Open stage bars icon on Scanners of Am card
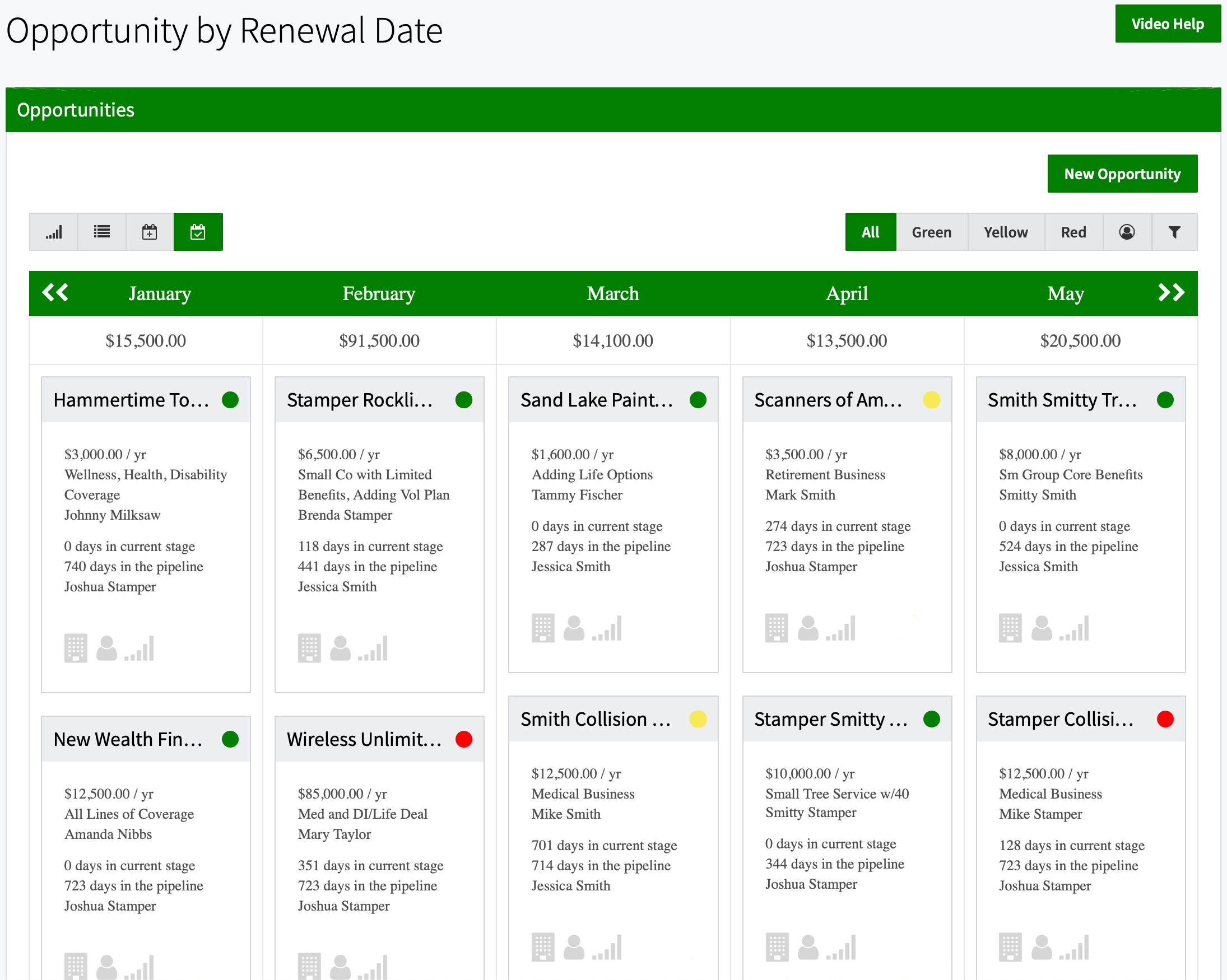Image resolution: width=1227 pixels, height=980 pixels. point(840,628)
